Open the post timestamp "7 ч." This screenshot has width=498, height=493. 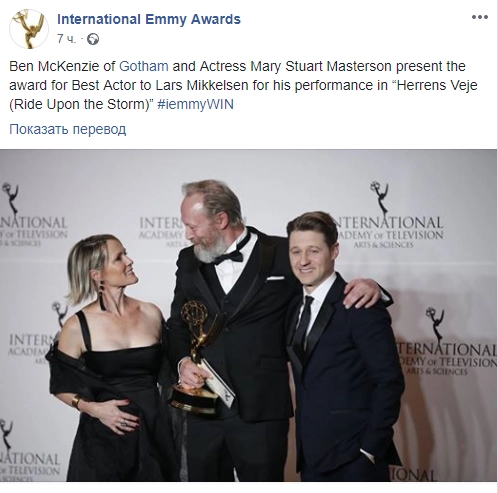point(66,39)
